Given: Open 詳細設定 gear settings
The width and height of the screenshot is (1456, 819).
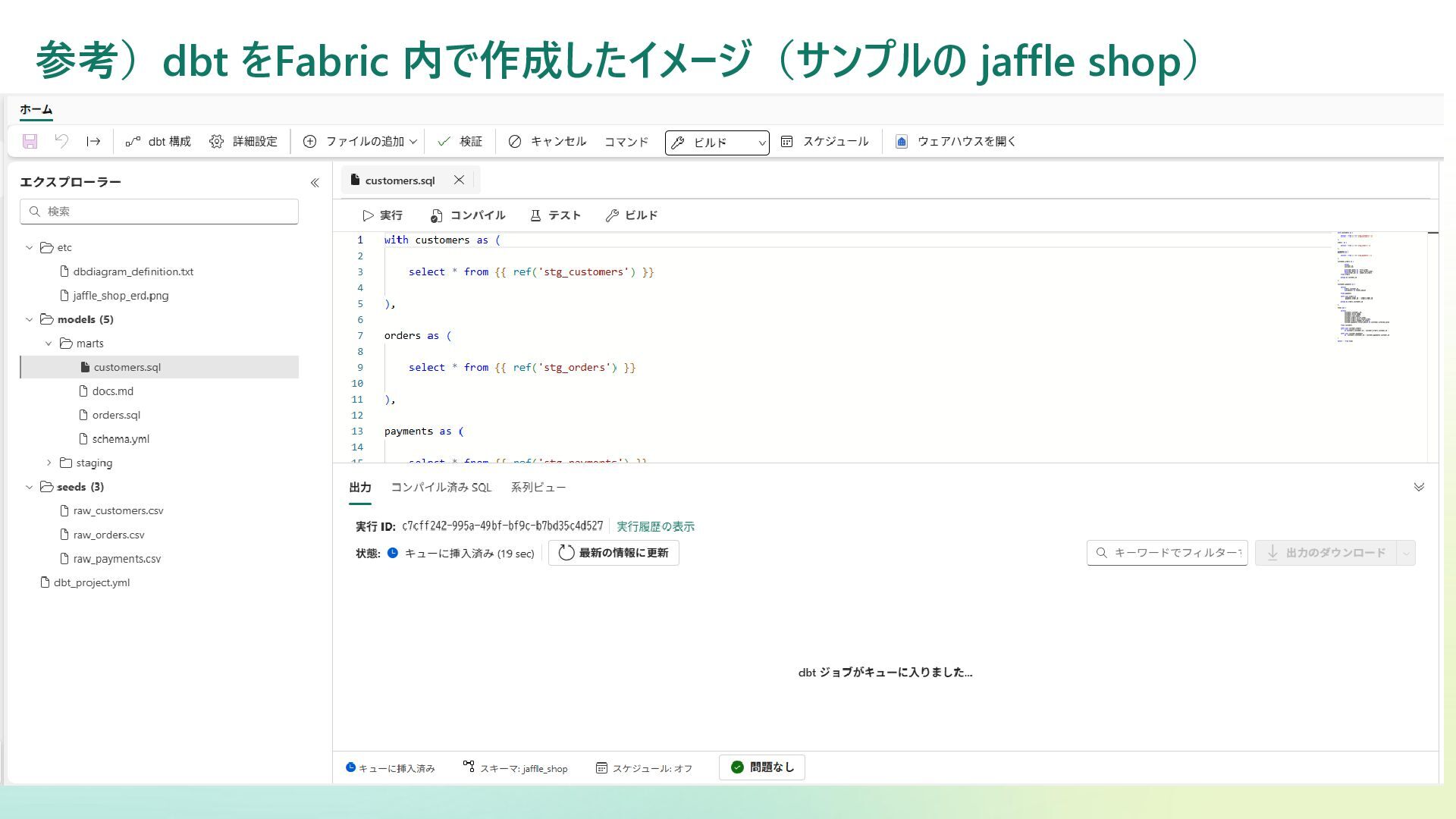Looking at the screenshot, I should tap(243, 142).
